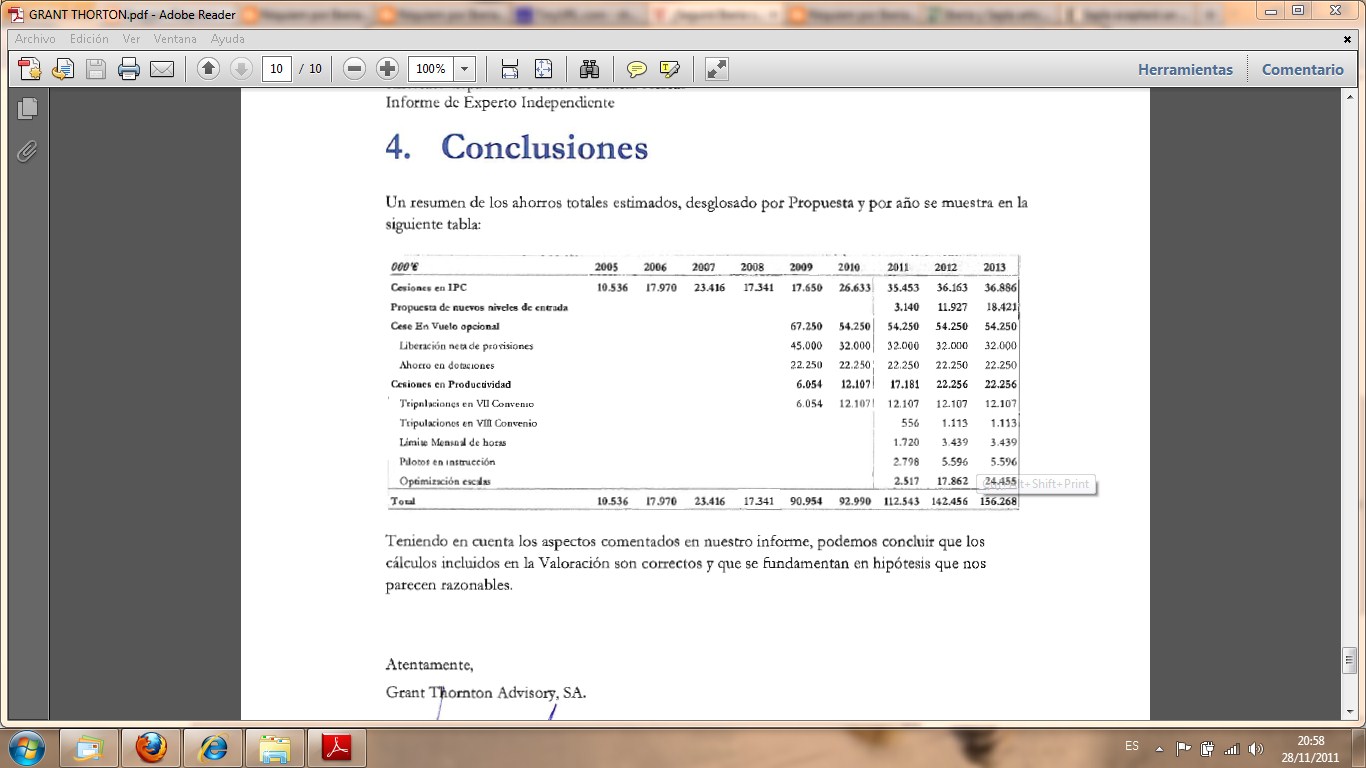The width and height of the screenshot is (1366, 768).
Task: Open the Ventana menu
Action: coord(176,39)
